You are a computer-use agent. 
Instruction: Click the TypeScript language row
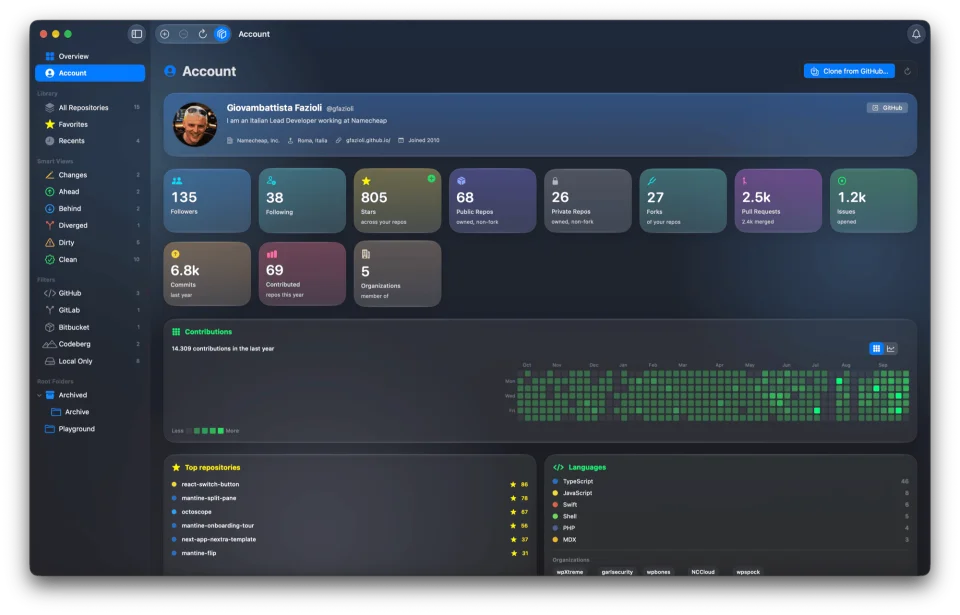730,481
